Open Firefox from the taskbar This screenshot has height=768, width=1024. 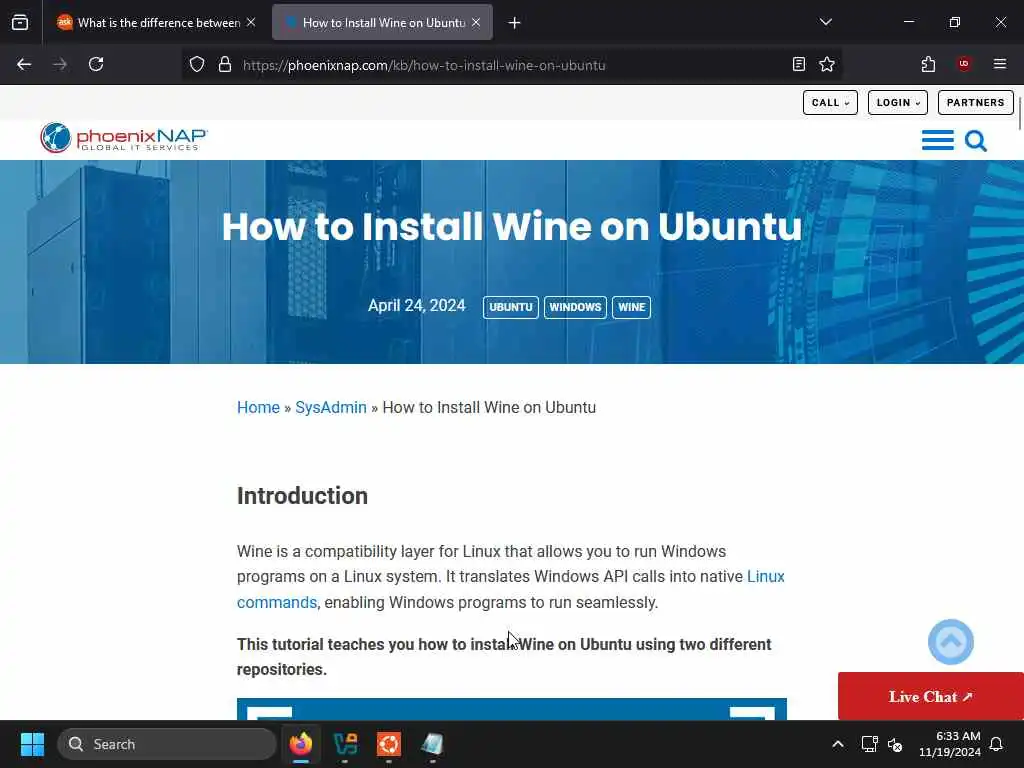301,744
